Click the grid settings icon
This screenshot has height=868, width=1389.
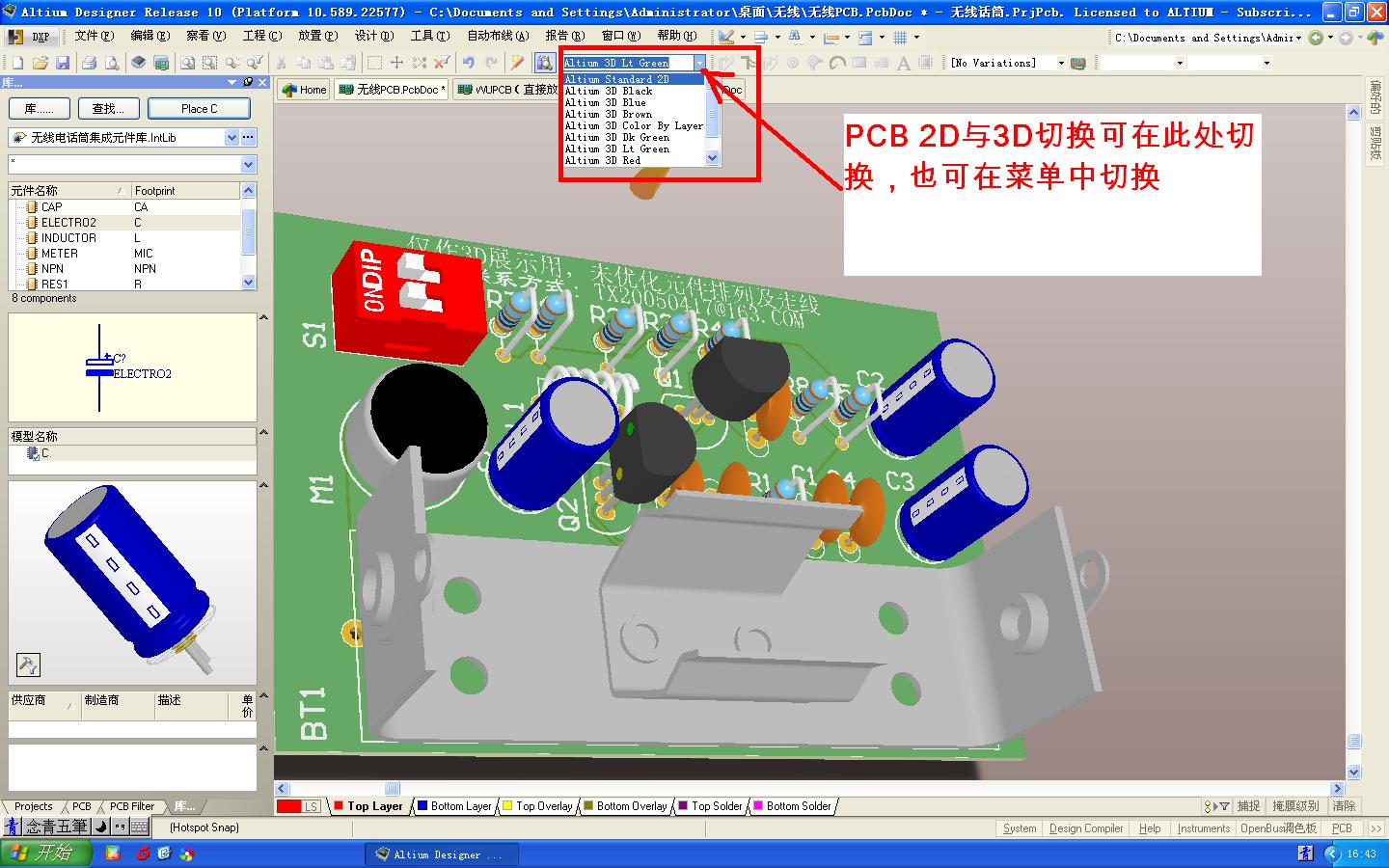[900, 38]
